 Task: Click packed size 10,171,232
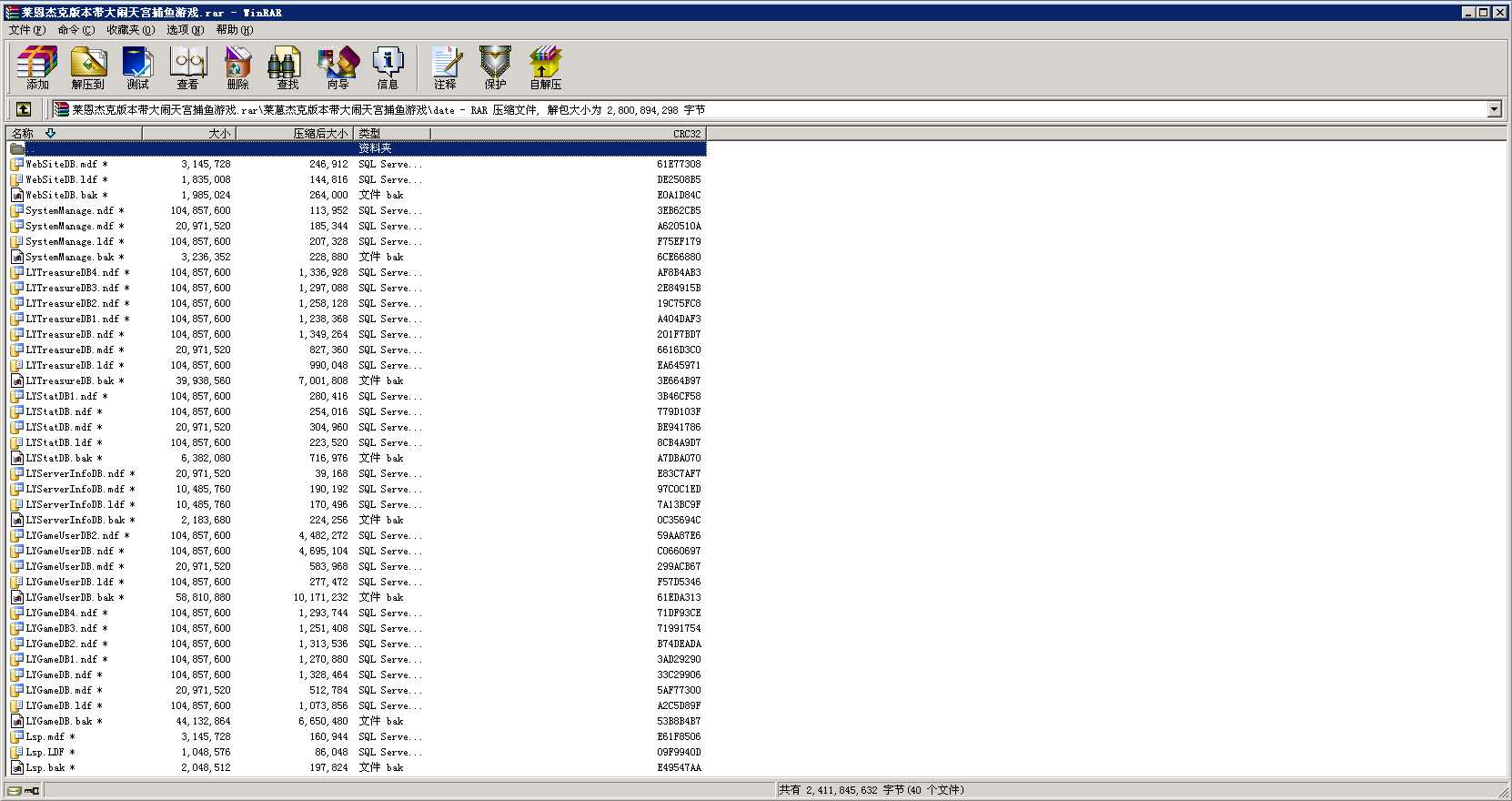click(x=320, y=597)
